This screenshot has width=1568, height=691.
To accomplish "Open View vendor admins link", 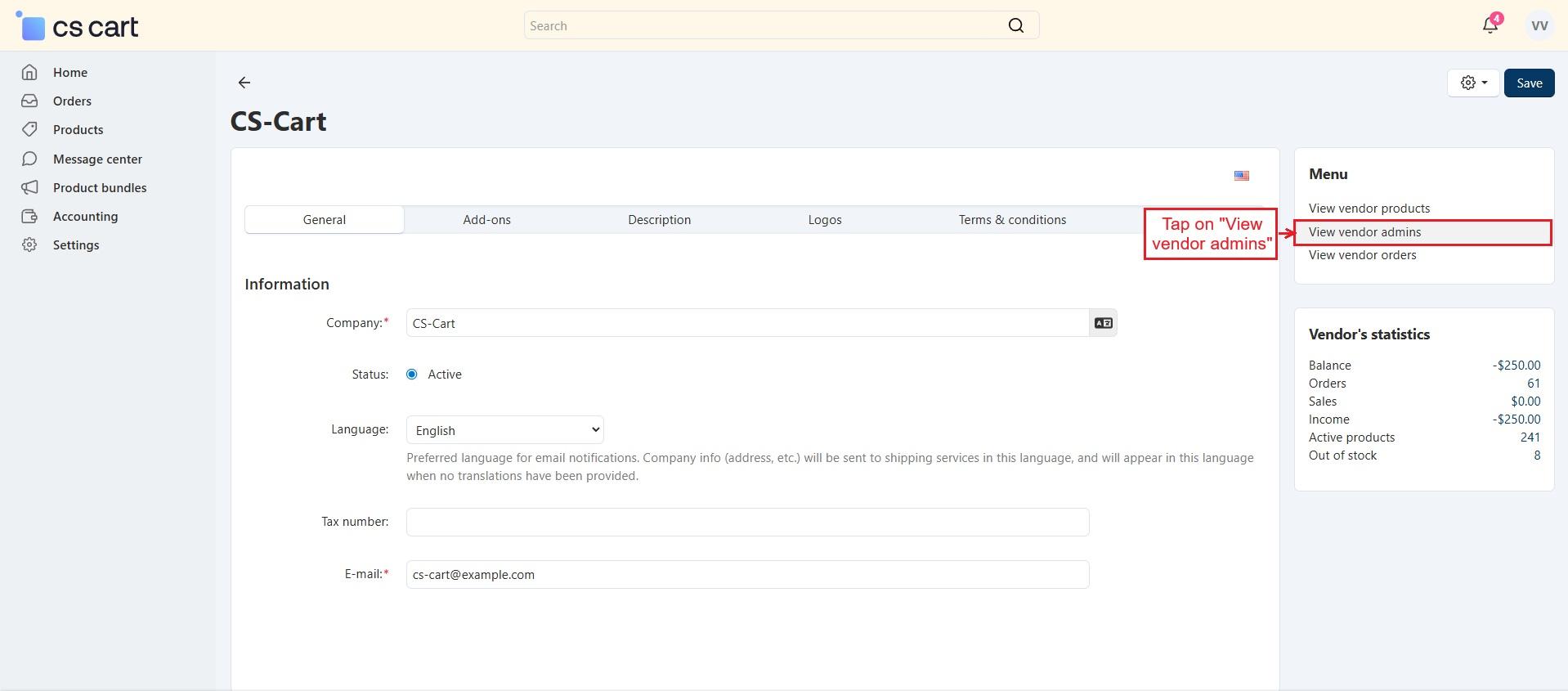I will [1364, 232].
